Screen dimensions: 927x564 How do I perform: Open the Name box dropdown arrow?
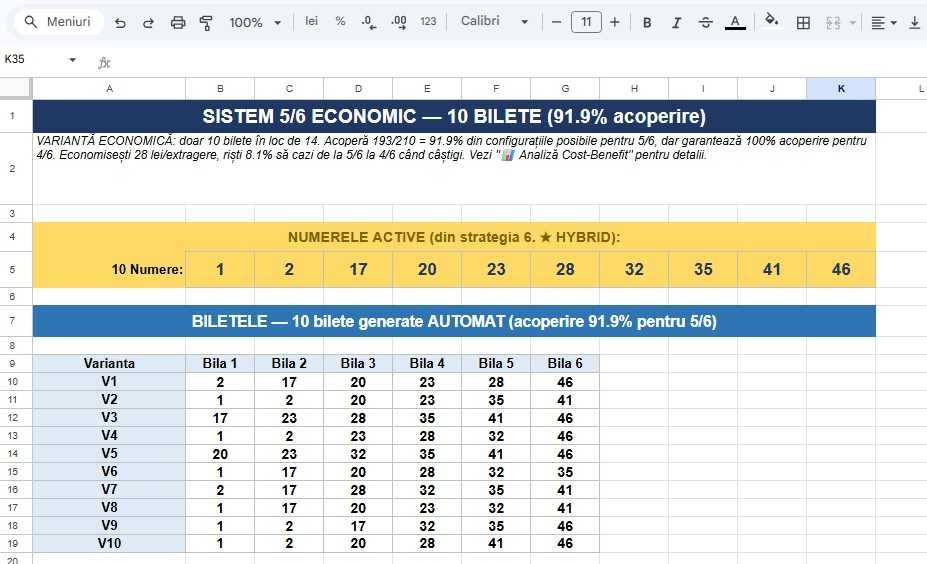click(x=72, y=60)
